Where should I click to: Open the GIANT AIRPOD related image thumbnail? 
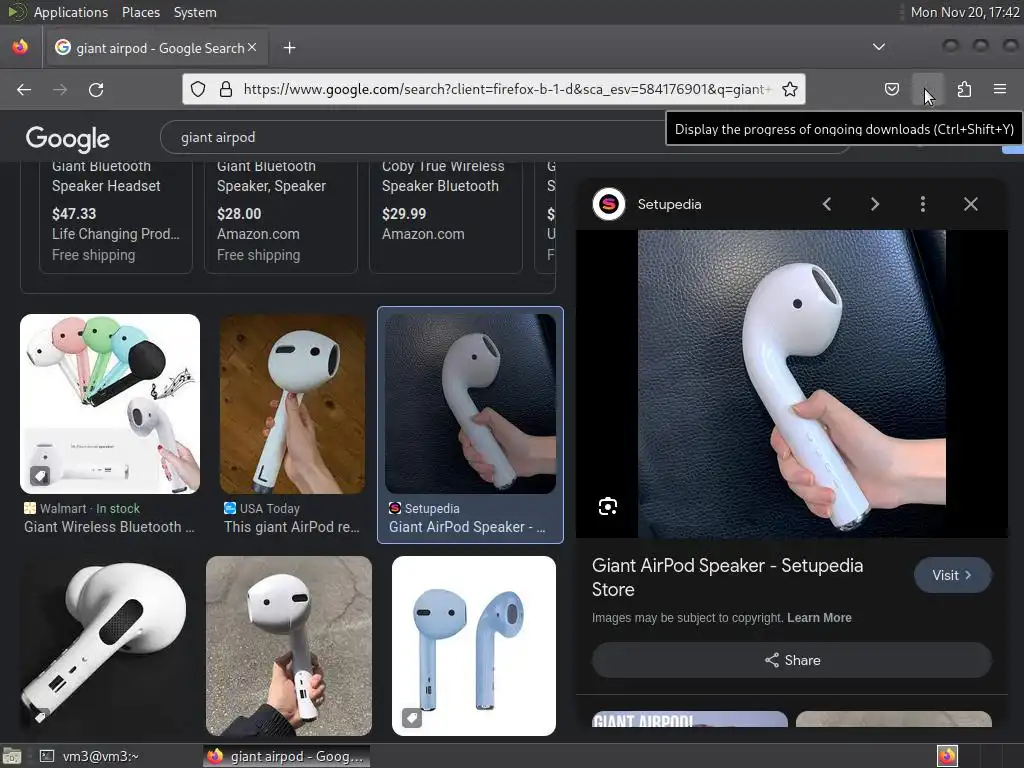[690, 719]
